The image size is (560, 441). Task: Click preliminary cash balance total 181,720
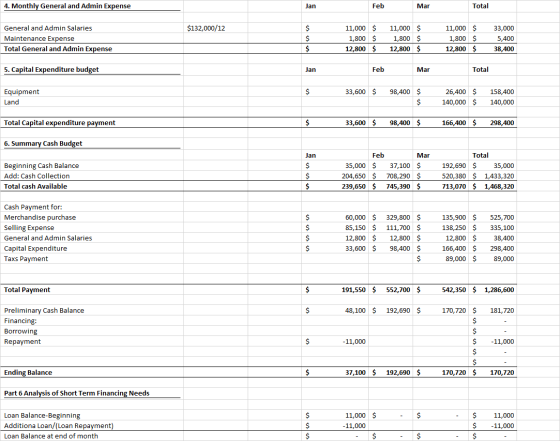[502, 311]
